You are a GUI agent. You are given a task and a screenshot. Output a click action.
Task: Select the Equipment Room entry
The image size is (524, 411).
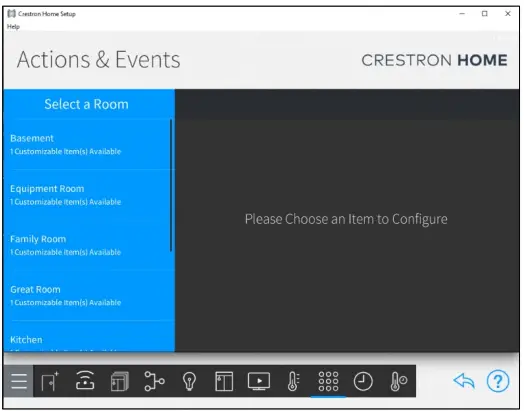[x=87, y=195]
